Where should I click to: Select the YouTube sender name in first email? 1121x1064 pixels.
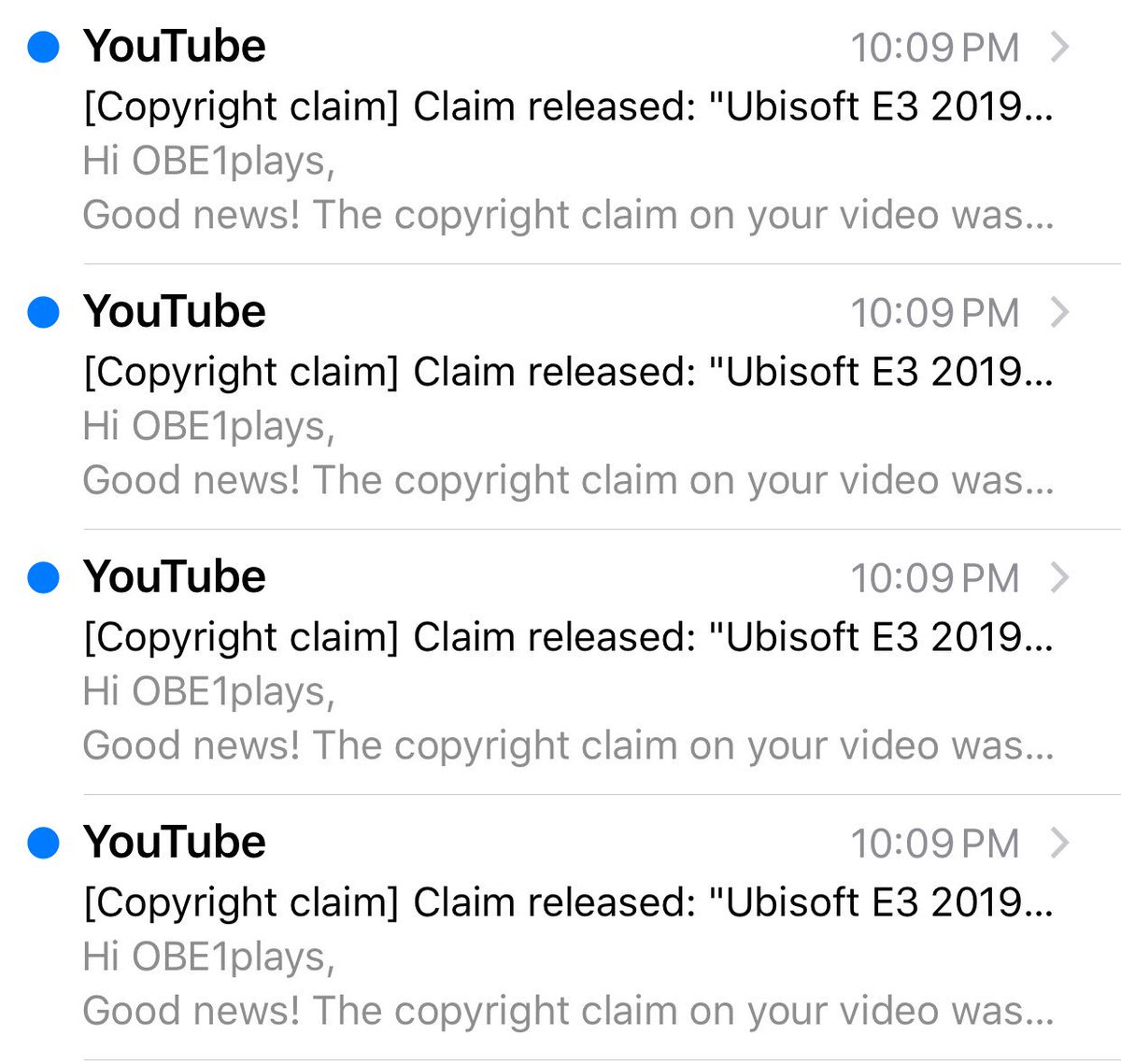(x=175, y=46)
